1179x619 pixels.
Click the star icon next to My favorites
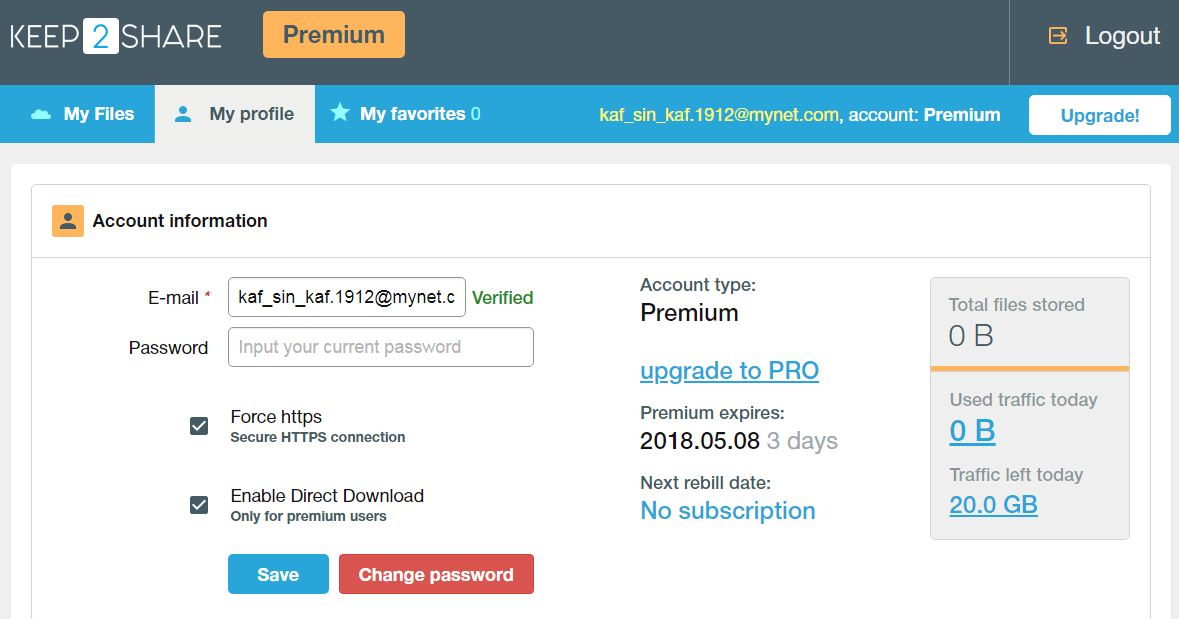[x=342, y=113]
